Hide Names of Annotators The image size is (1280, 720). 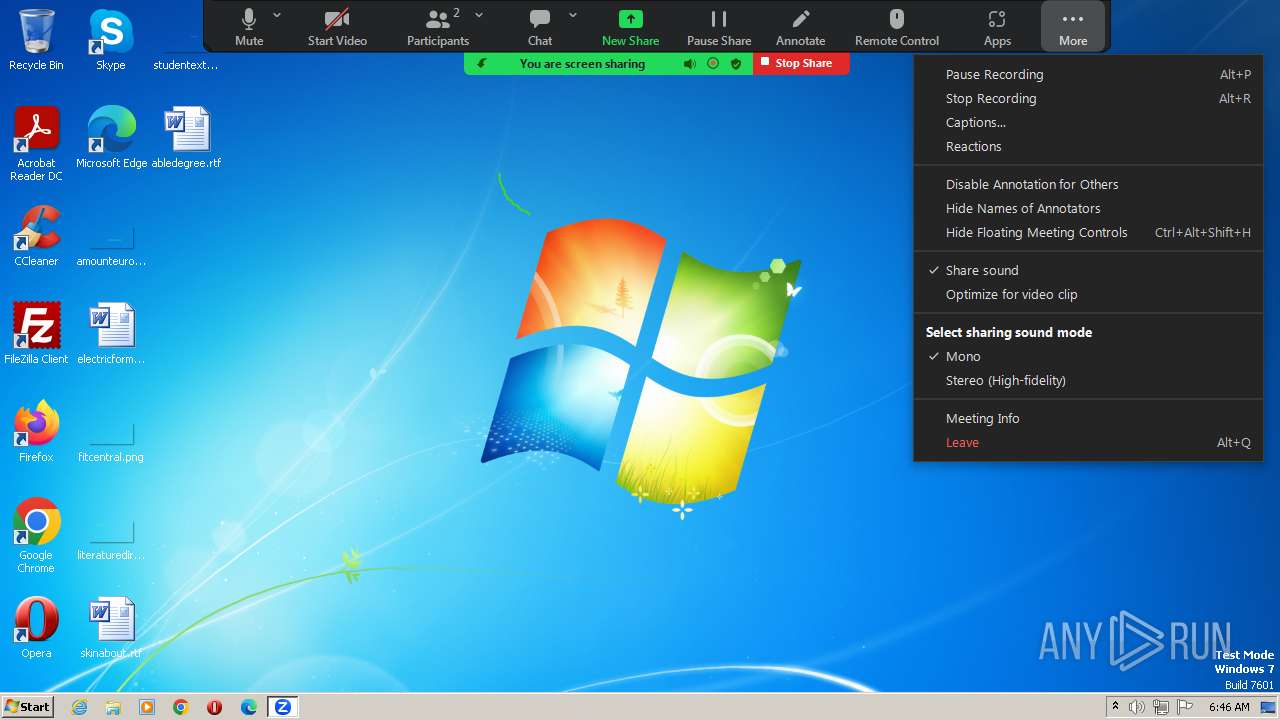point(1088,208)
